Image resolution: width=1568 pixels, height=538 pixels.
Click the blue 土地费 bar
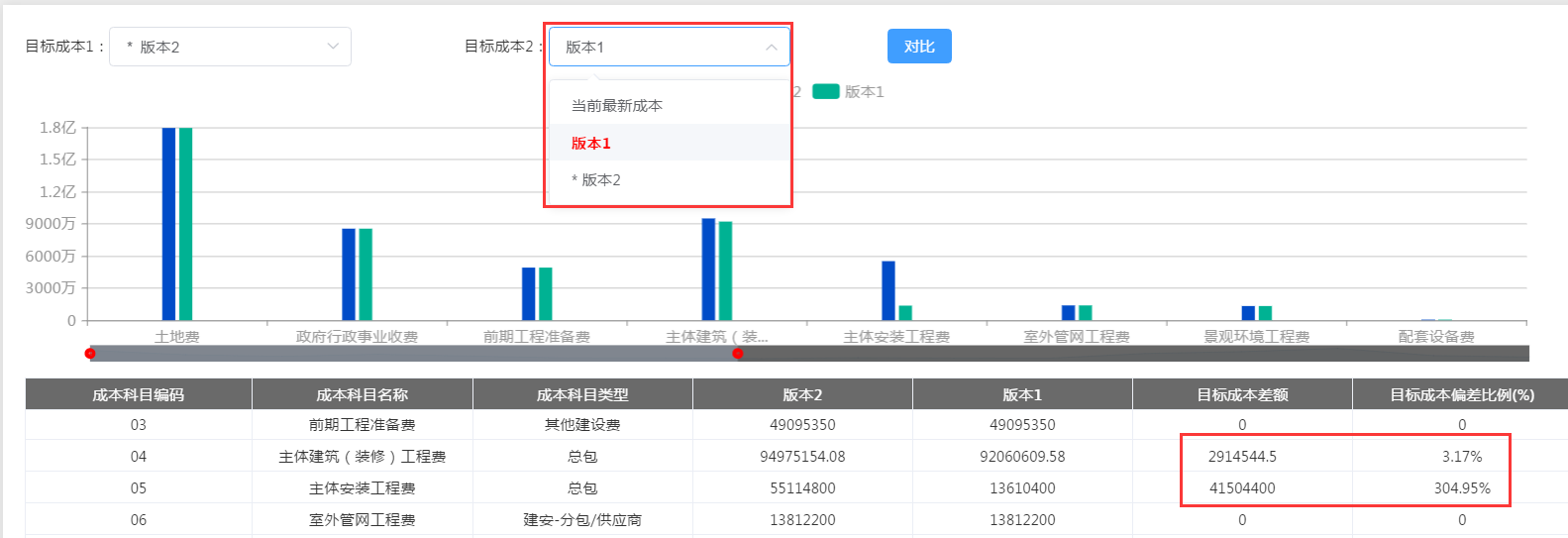tap(168, 224)
